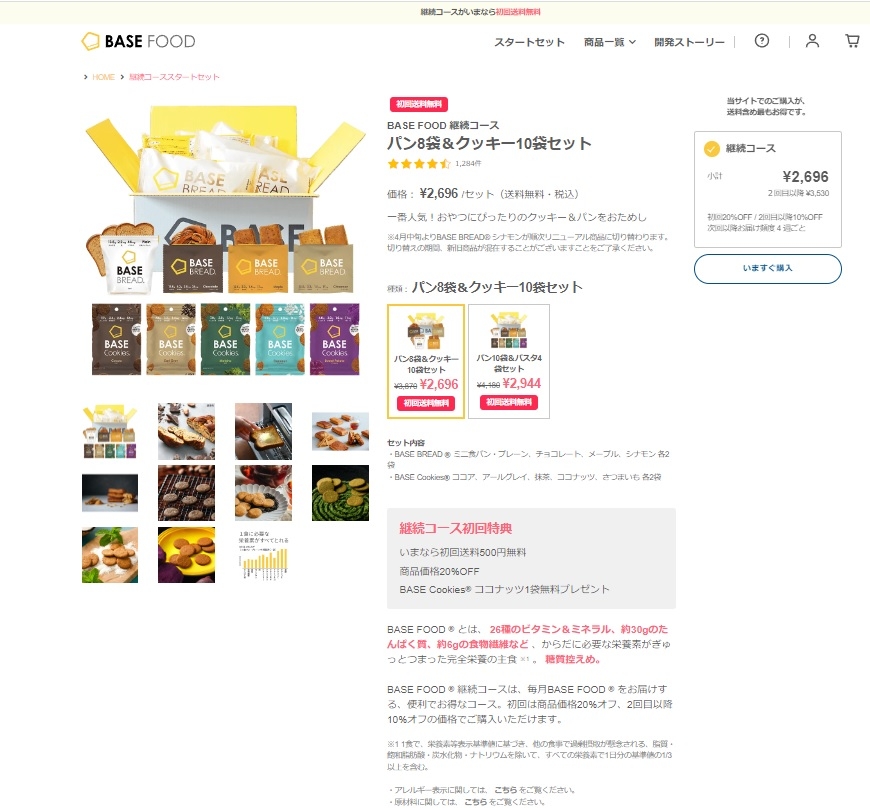Open the こちら allergy information link
Image resolution: width=870 pixels, height=808 pixels.
pyautogui.click(x=505, y=790)
